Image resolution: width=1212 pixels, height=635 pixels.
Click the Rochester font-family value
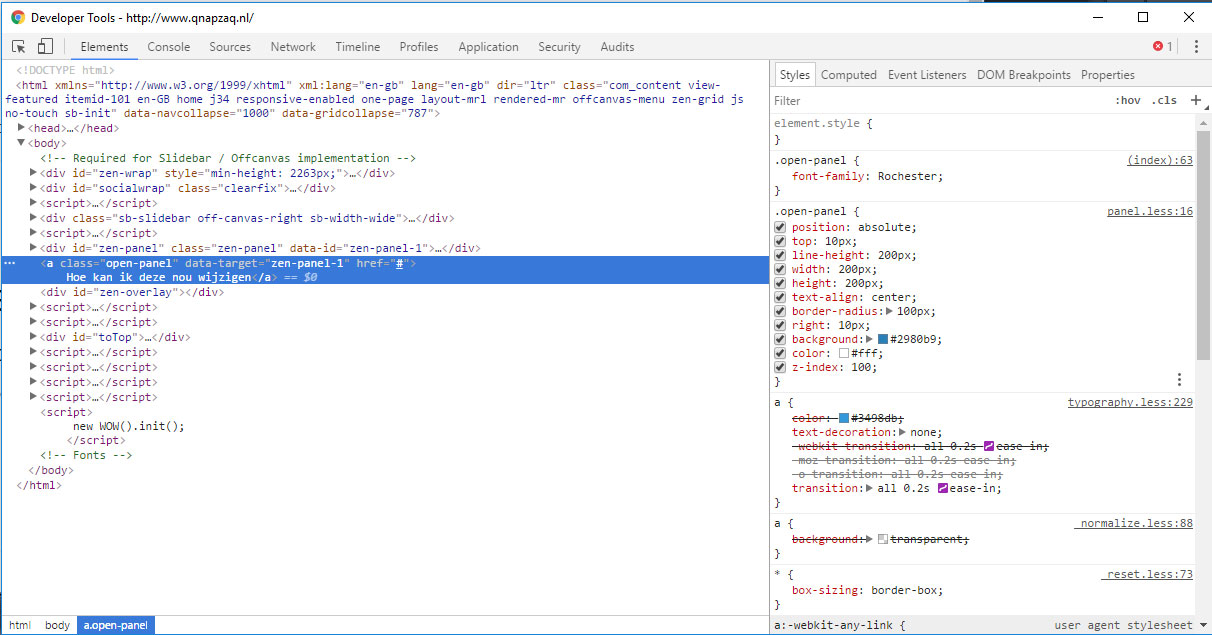coord(907,176)
